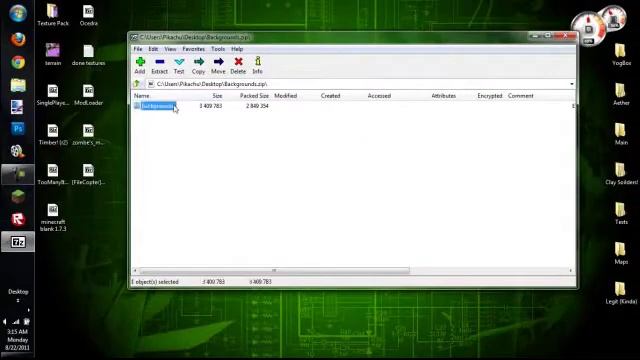
Task: Open the Aether desktop folder
Action: click(x=621, y=95)
